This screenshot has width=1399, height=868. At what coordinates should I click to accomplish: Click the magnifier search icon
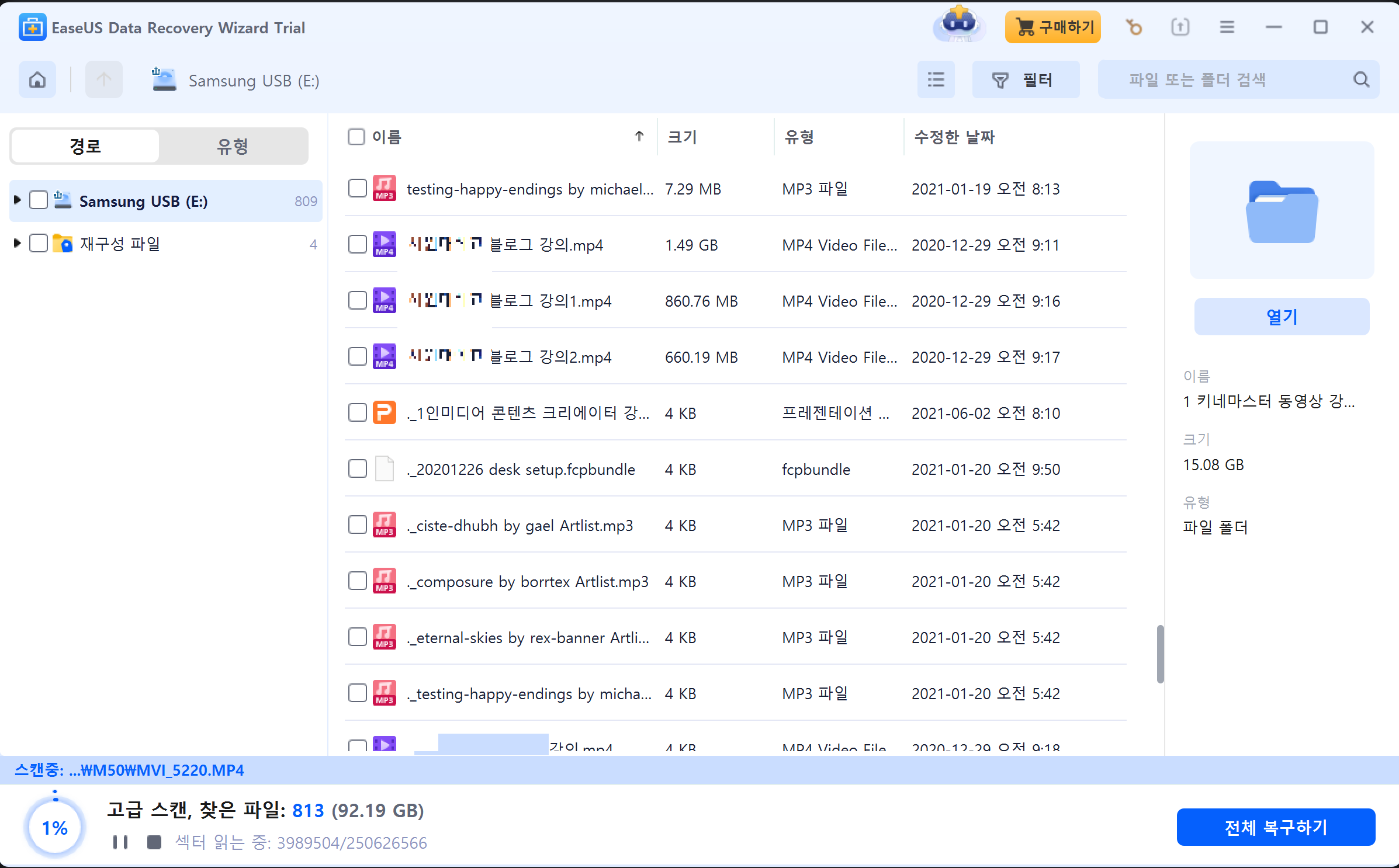click(x=1361, y=80)
